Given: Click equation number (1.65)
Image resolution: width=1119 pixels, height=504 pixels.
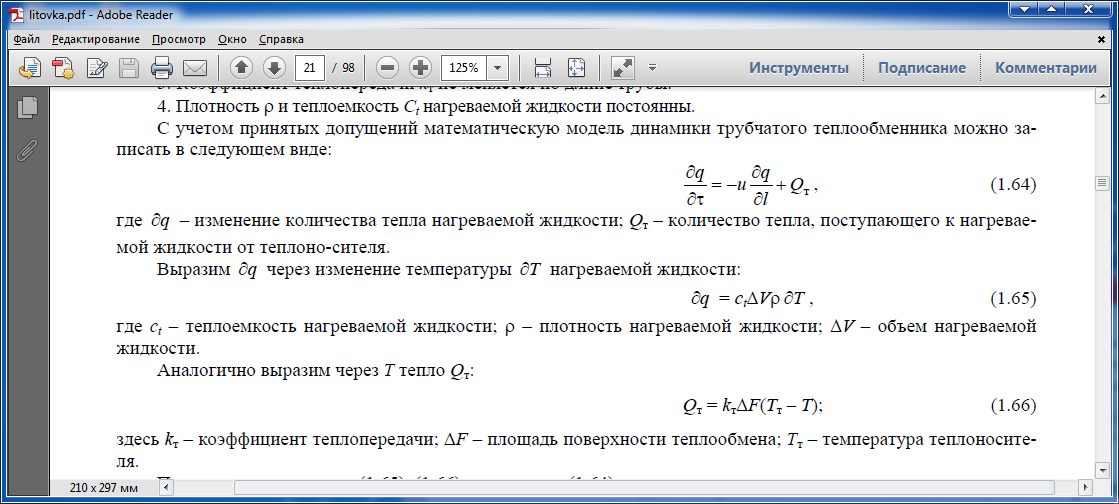Looking at the screenshot, I should point(1013,298).
